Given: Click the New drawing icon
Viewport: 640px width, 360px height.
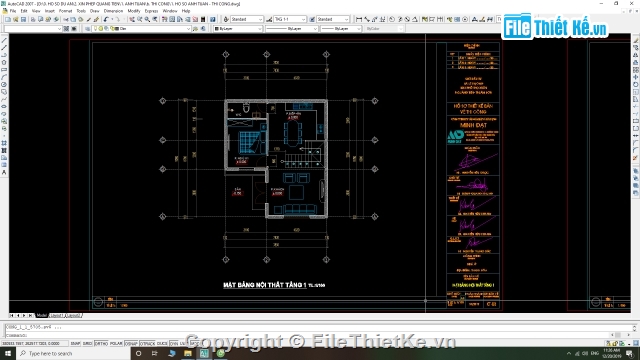Looking at the screenshot, I should [8, 19].
